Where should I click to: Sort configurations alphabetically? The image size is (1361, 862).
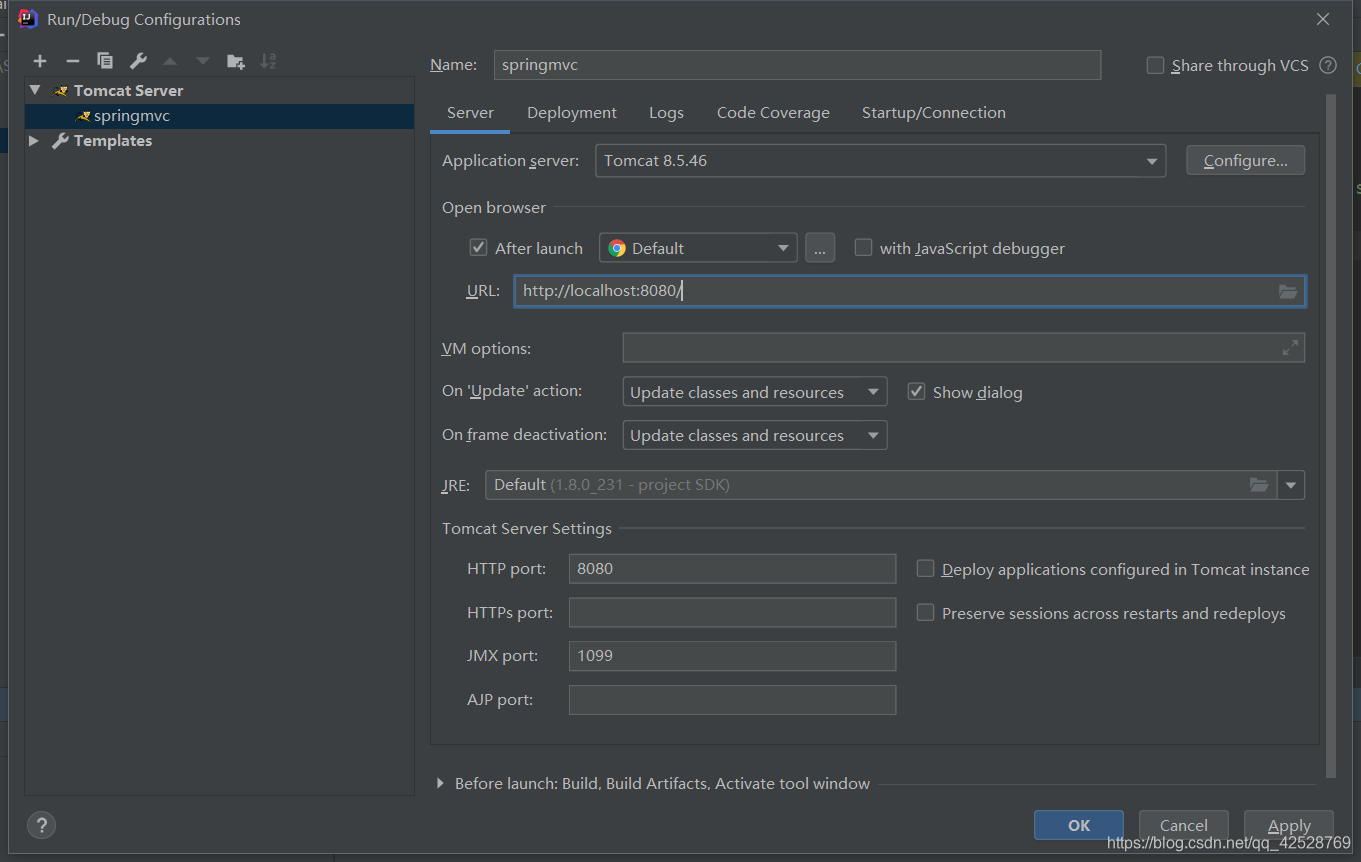268,62
